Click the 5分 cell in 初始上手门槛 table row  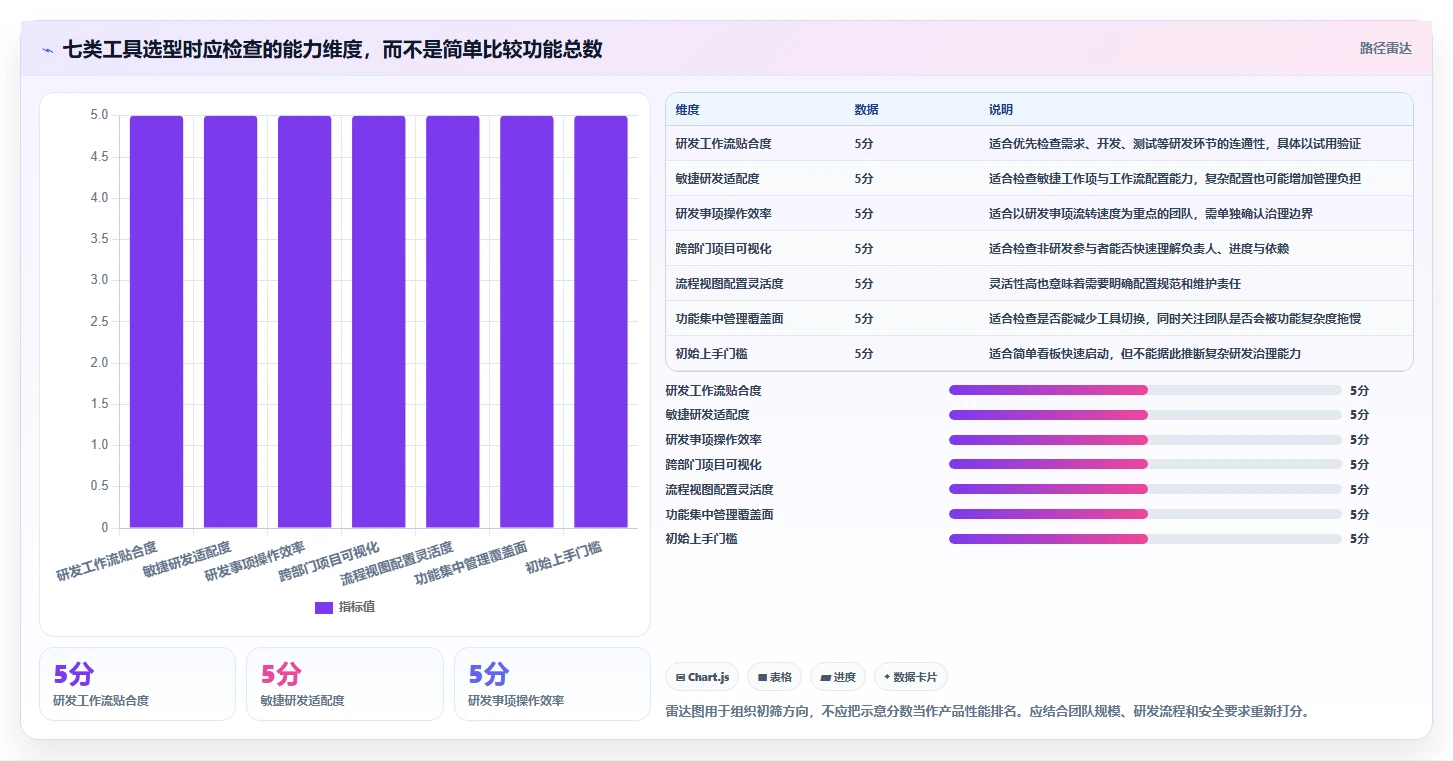click(x=864, y=354)
